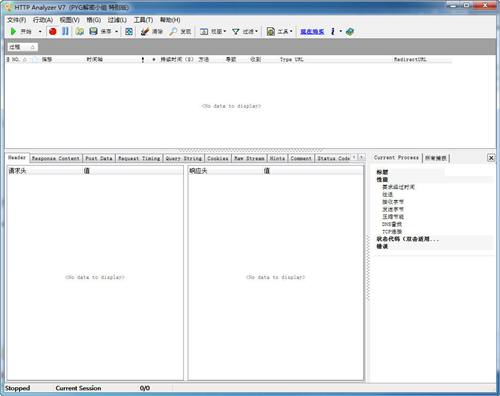This screenshot has width=500, height=396.
Task: Open the dropdown arrow next to Save button
Action: [x=116, y=32]
